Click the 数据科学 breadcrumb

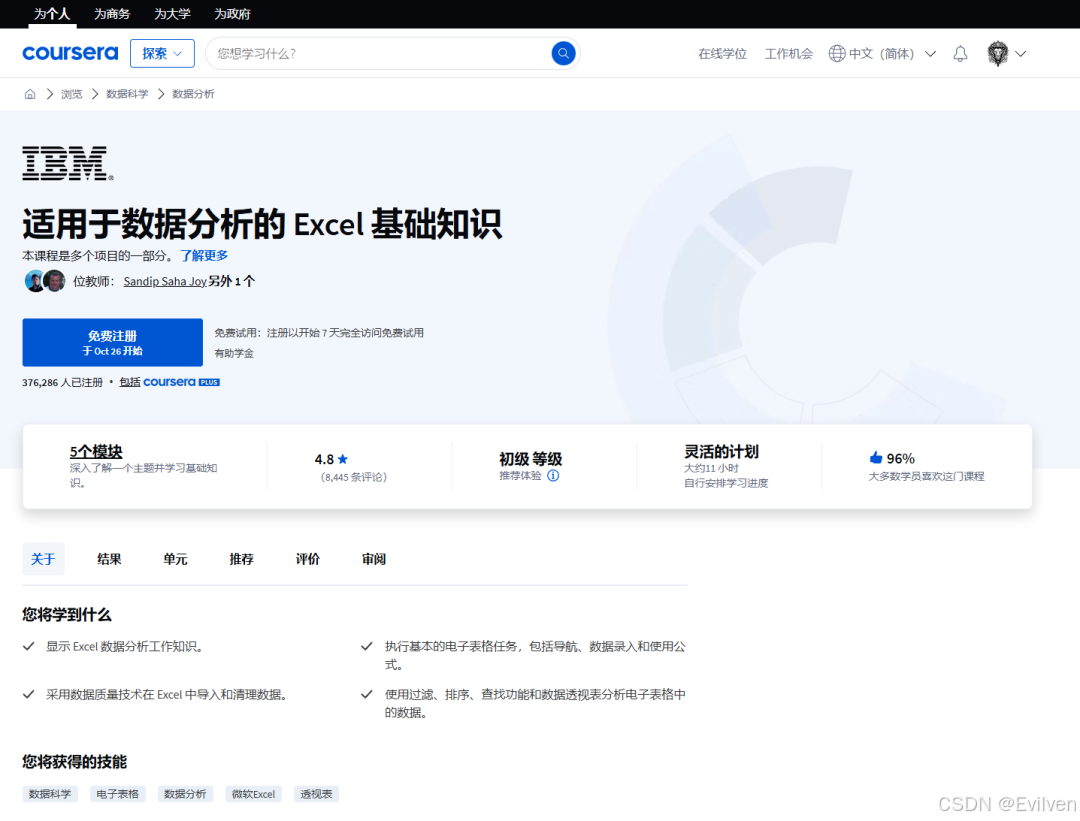click(127, 94)
